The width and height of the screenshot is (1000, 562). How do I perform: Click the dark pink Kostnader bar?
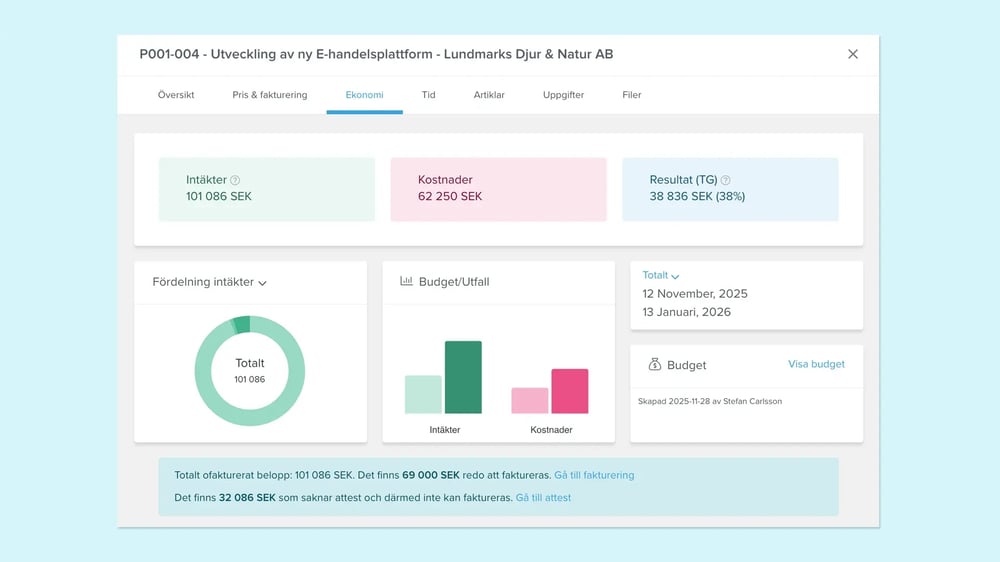click(570, 391)
